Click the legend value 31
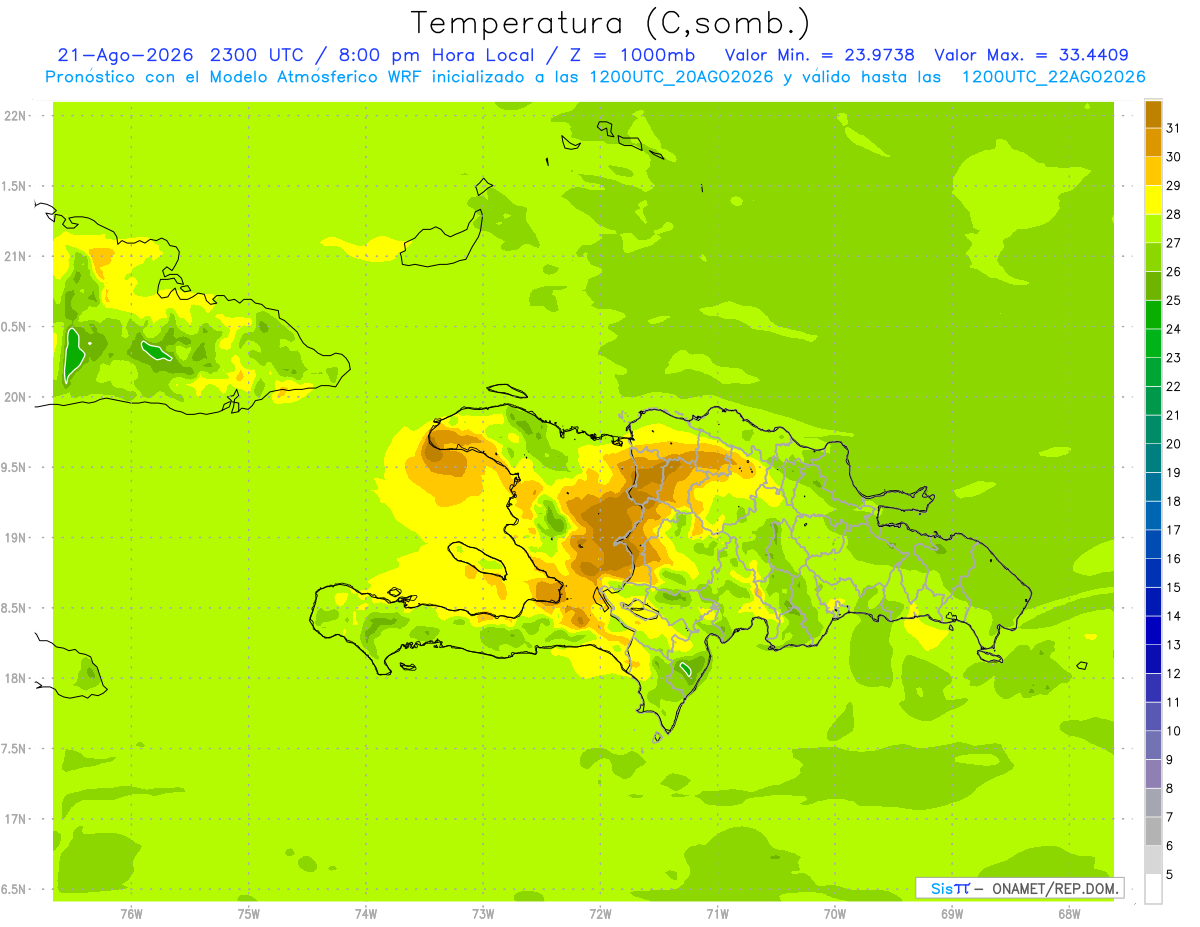 point(1174,128)
